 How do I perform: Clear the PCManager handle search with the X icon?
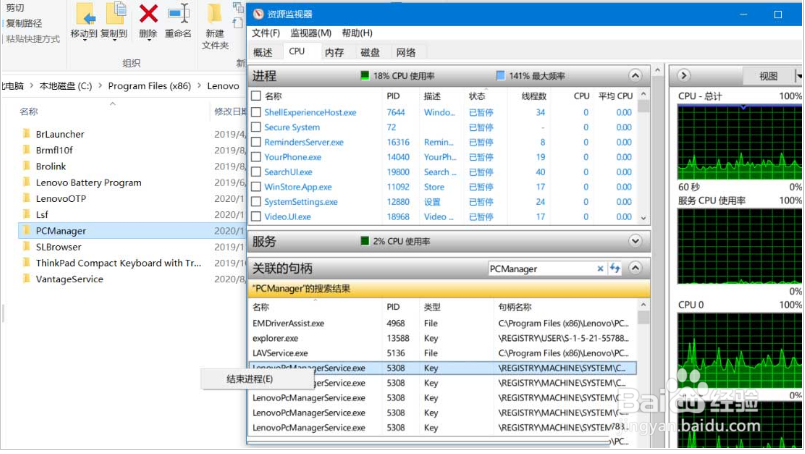[x=600, y=269]
